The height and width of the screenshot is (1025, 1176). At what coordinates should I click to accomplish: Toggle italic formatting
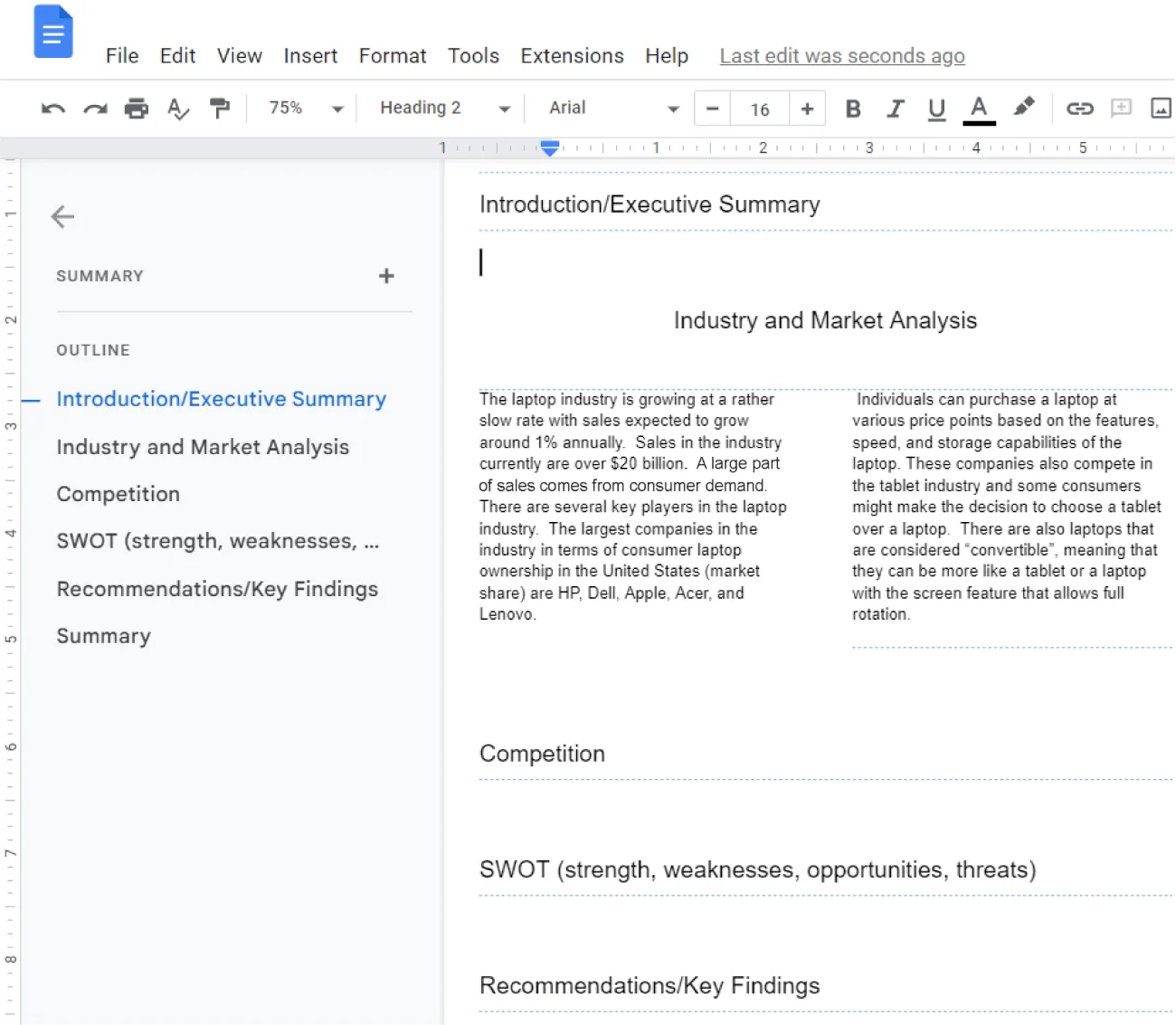895,108
